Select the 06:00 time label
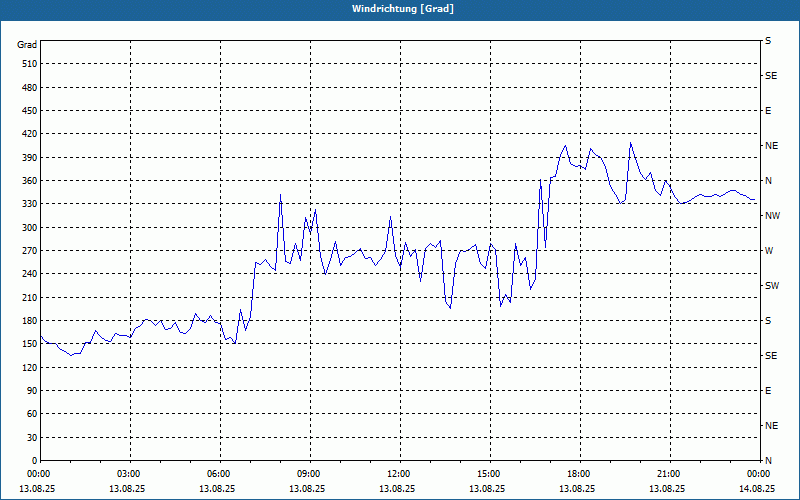This screenshot has width=800, height=500. click(220, 473)
